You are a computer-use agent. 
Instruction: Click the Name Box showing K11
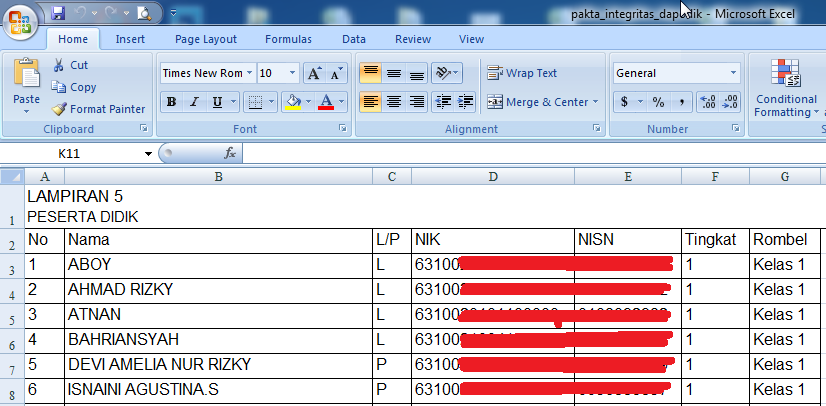pyautogui.click(x=95, y=153)
